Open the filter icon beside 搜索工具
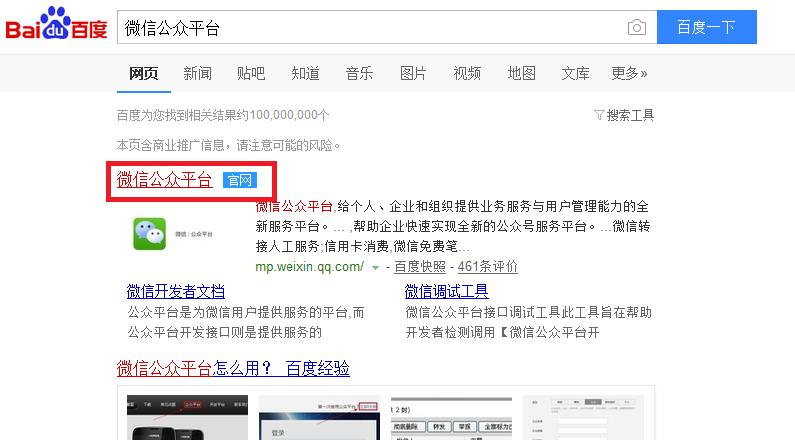Image resolution: width=795 pixels, height=440 pixels. 599,116
